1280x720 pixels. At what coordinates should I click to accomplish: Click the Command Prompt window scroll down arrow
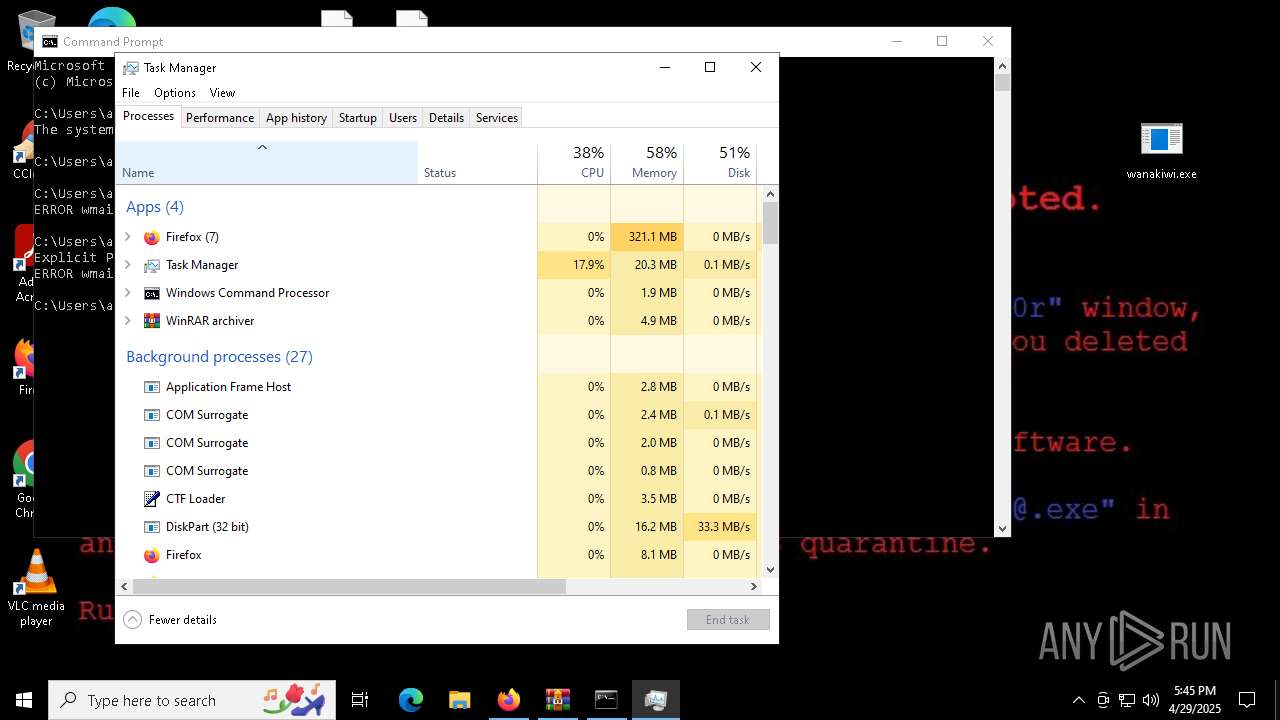1002,529
